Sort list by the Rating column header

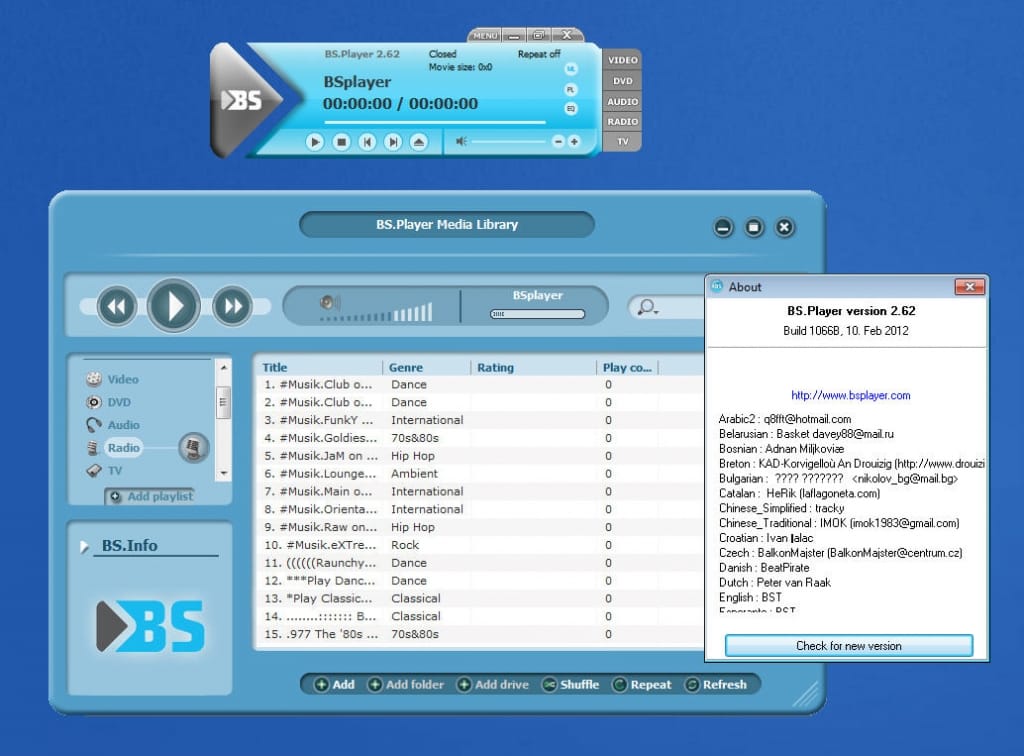click(x=495, y=368)
